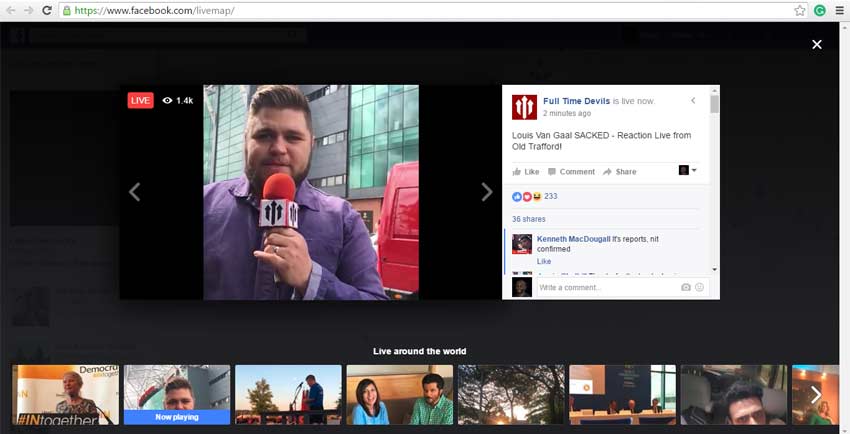Open the 36 shares link
The height and width of the screenshot is (434, 850).
click(x=529, y=219)
